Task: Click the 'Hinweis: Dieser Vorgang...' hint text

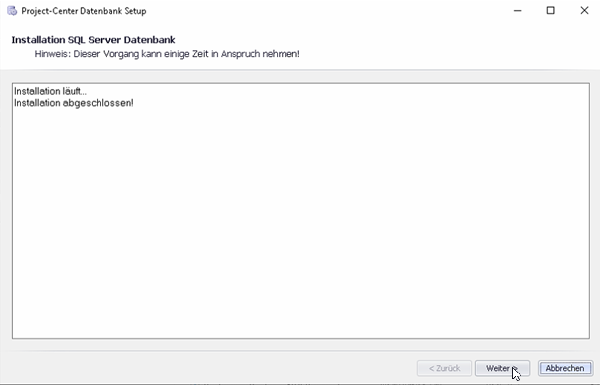Action: 167,54
